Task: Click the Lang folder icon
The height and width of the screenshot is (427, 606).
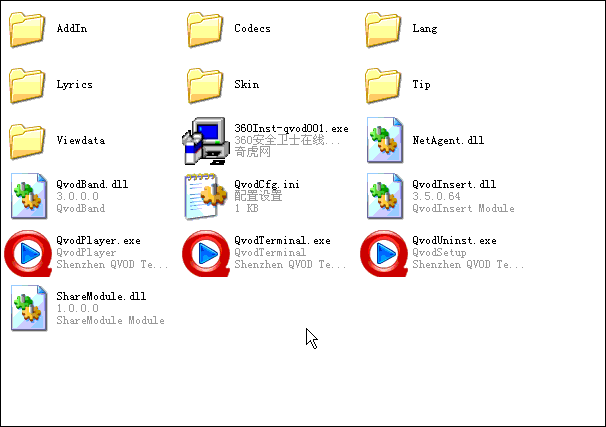Action: pos(383,29)
